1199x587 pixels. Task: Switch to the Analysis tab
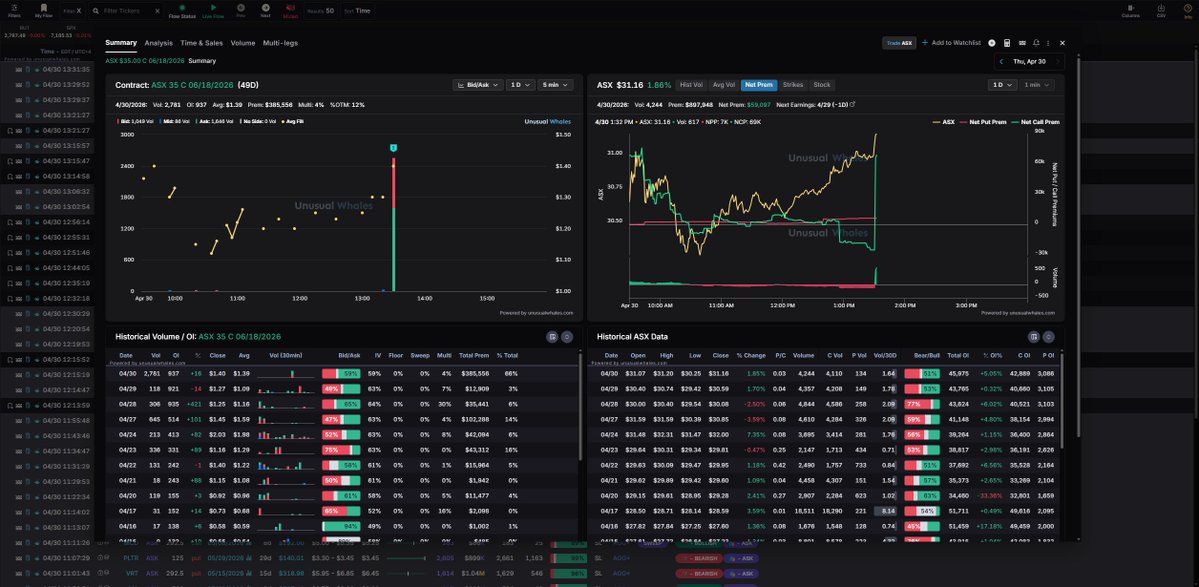click(x=158, y=43)
